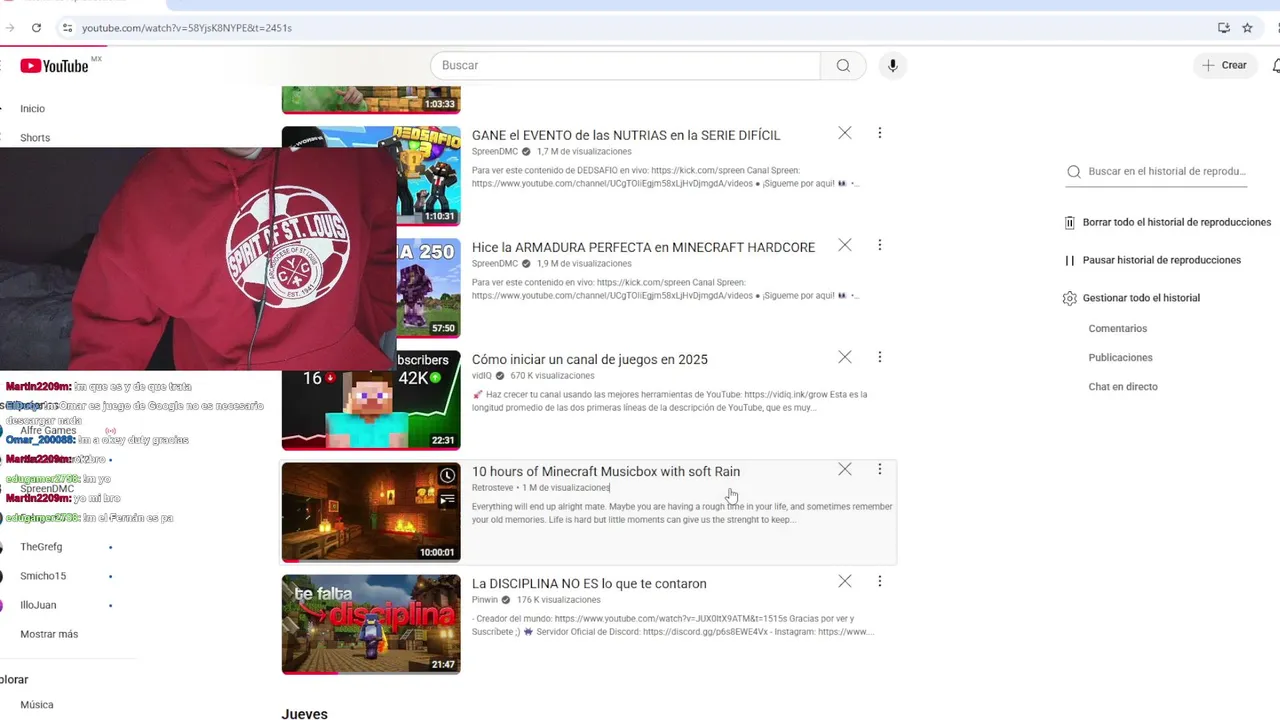
Task: Click the Crear button
Action: 1225,65
